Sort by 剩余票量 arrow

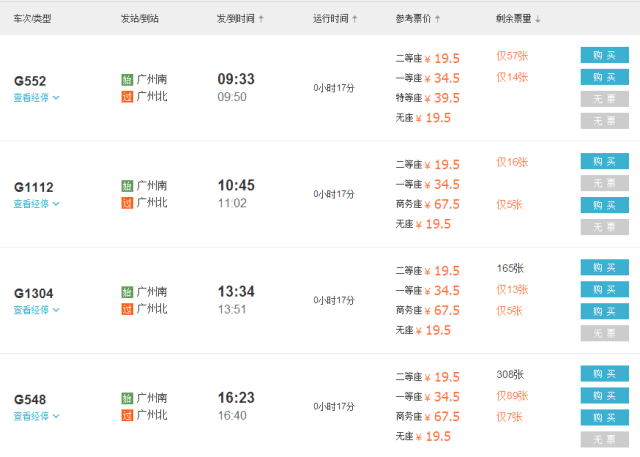tap(538, 19)
